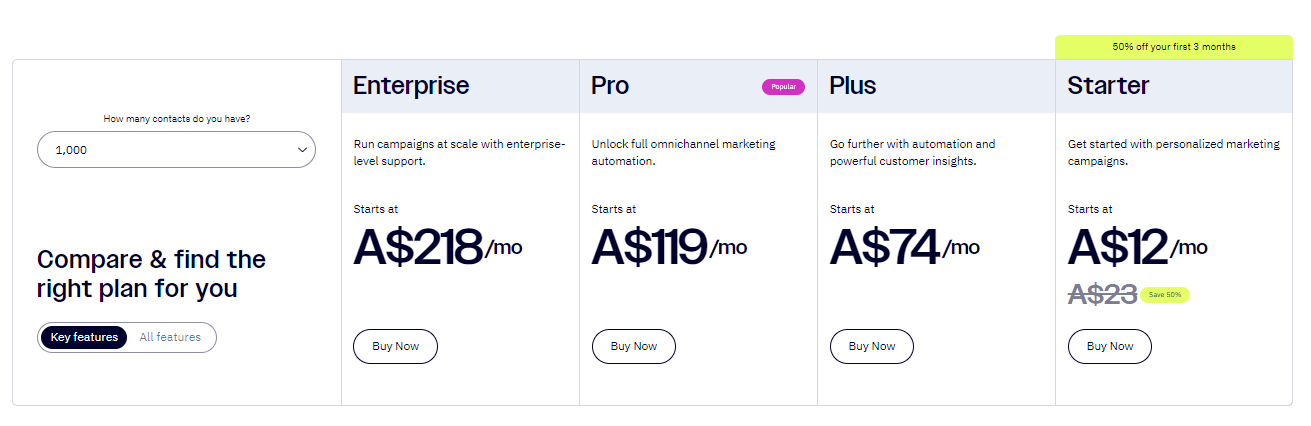Click the 50% off first 3 months banner

click(x=1173, y=47)
